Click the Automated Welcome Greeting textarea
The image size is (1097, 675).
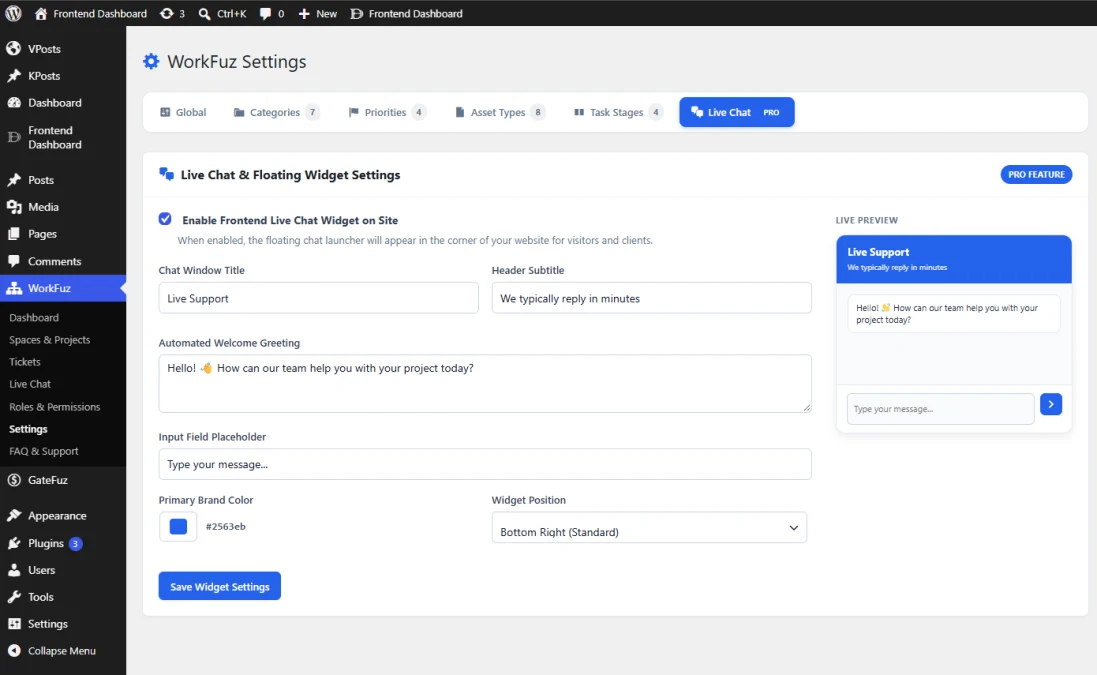click(485, 383)
